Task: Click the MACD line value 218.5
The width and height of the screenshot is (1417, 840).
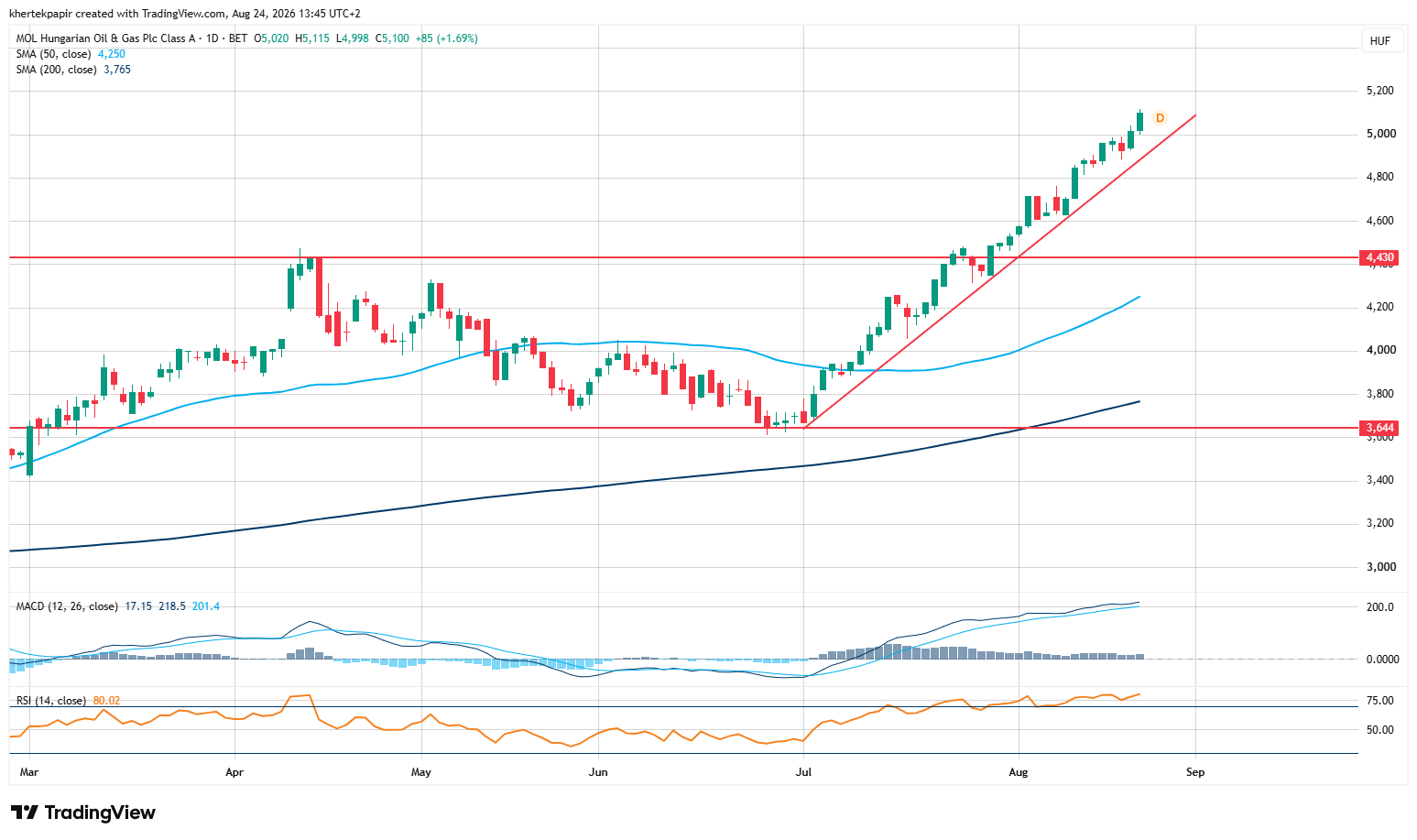Action: coord(172,606)
